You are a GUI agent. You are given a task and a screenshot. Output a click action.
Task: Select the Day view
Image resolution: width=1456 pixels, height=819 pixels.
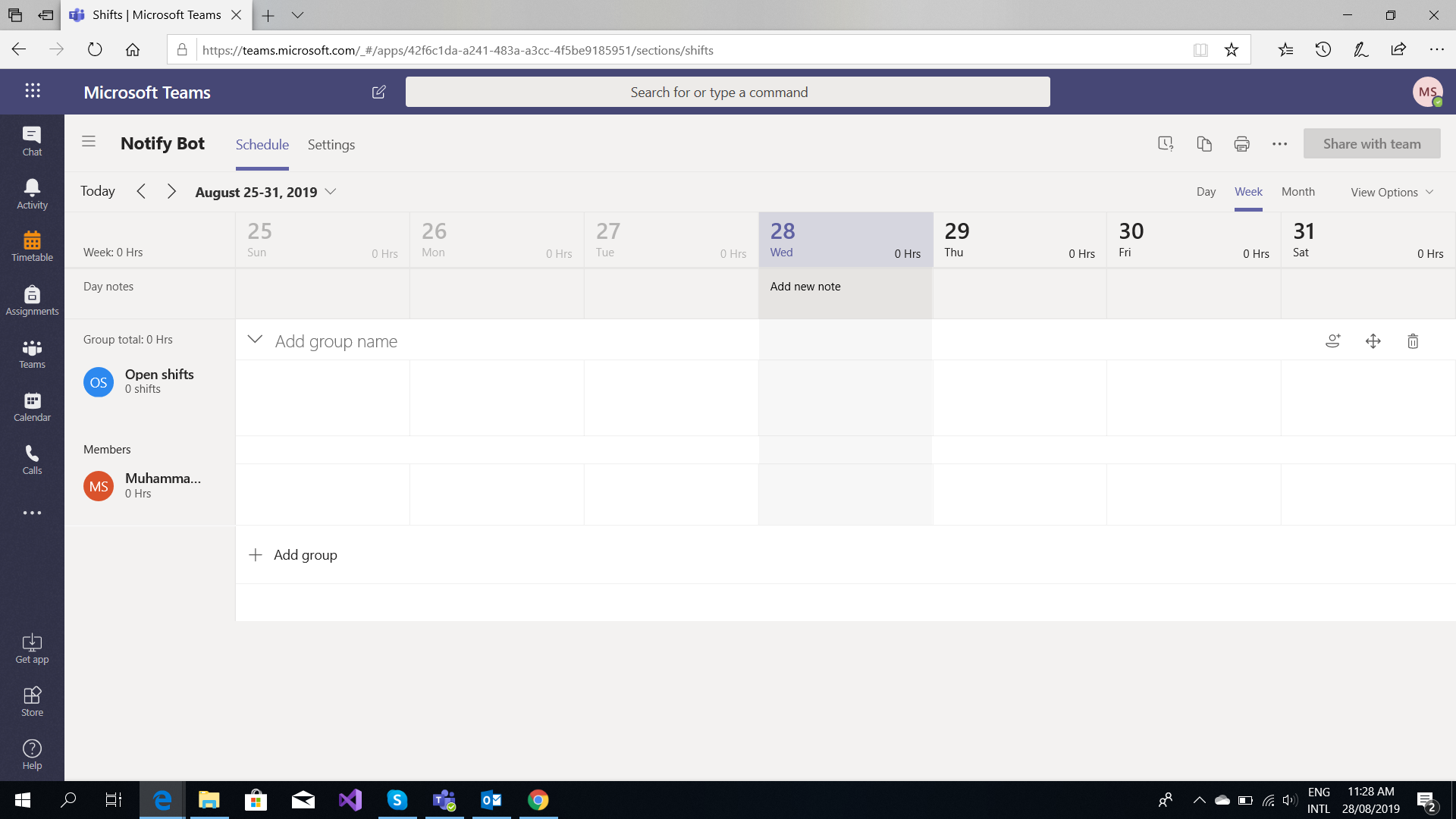1206,192
